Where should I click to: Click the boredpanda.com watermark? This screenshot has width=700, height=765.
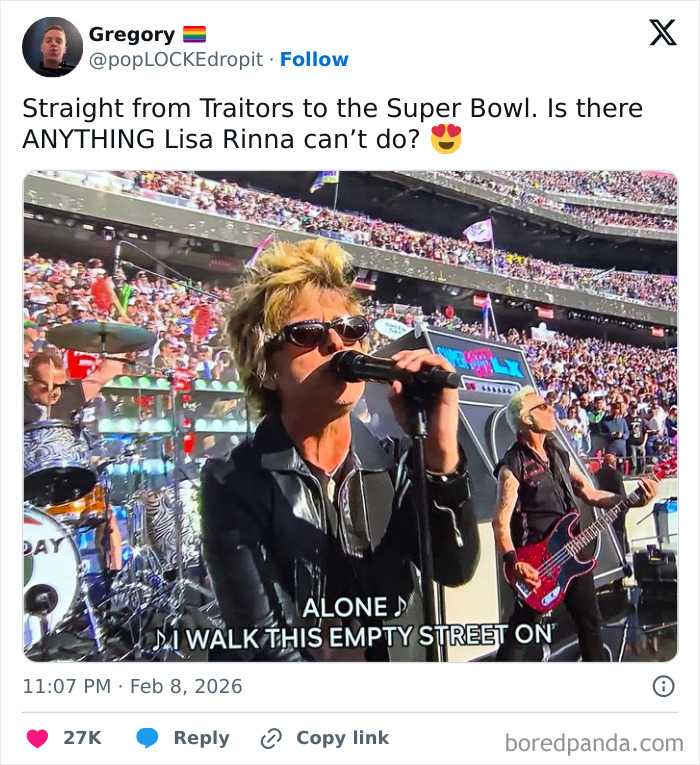[x=593, y=743]
